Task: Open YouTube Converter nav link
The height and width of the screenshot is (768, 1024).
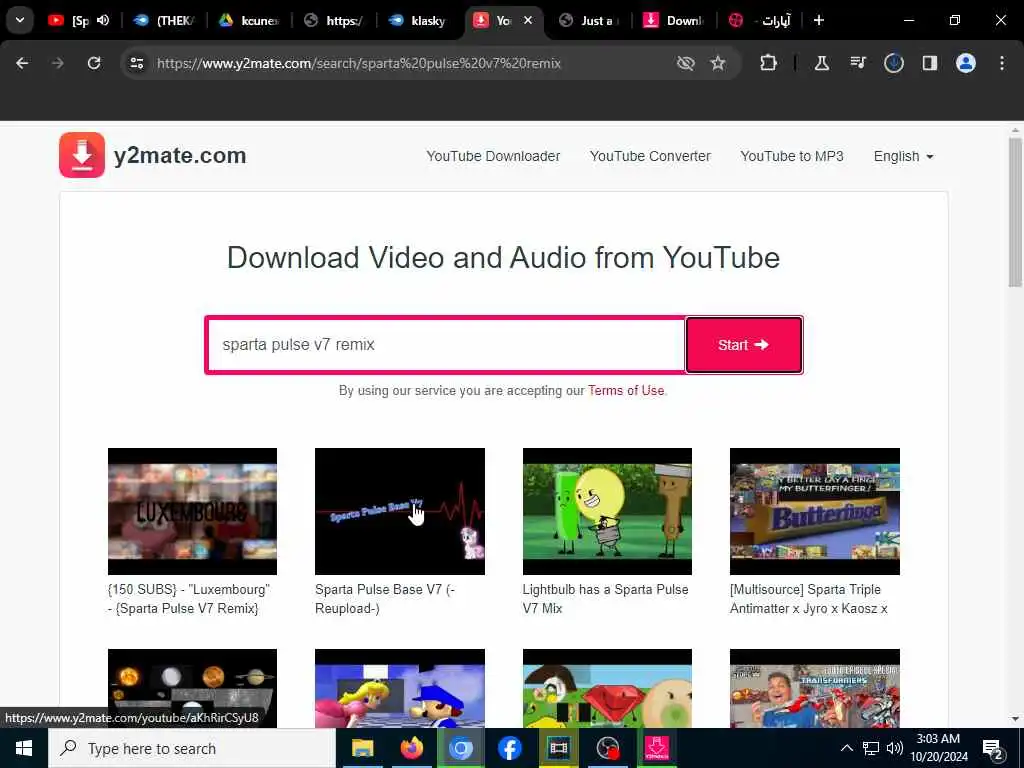Action: pos(650,156)
